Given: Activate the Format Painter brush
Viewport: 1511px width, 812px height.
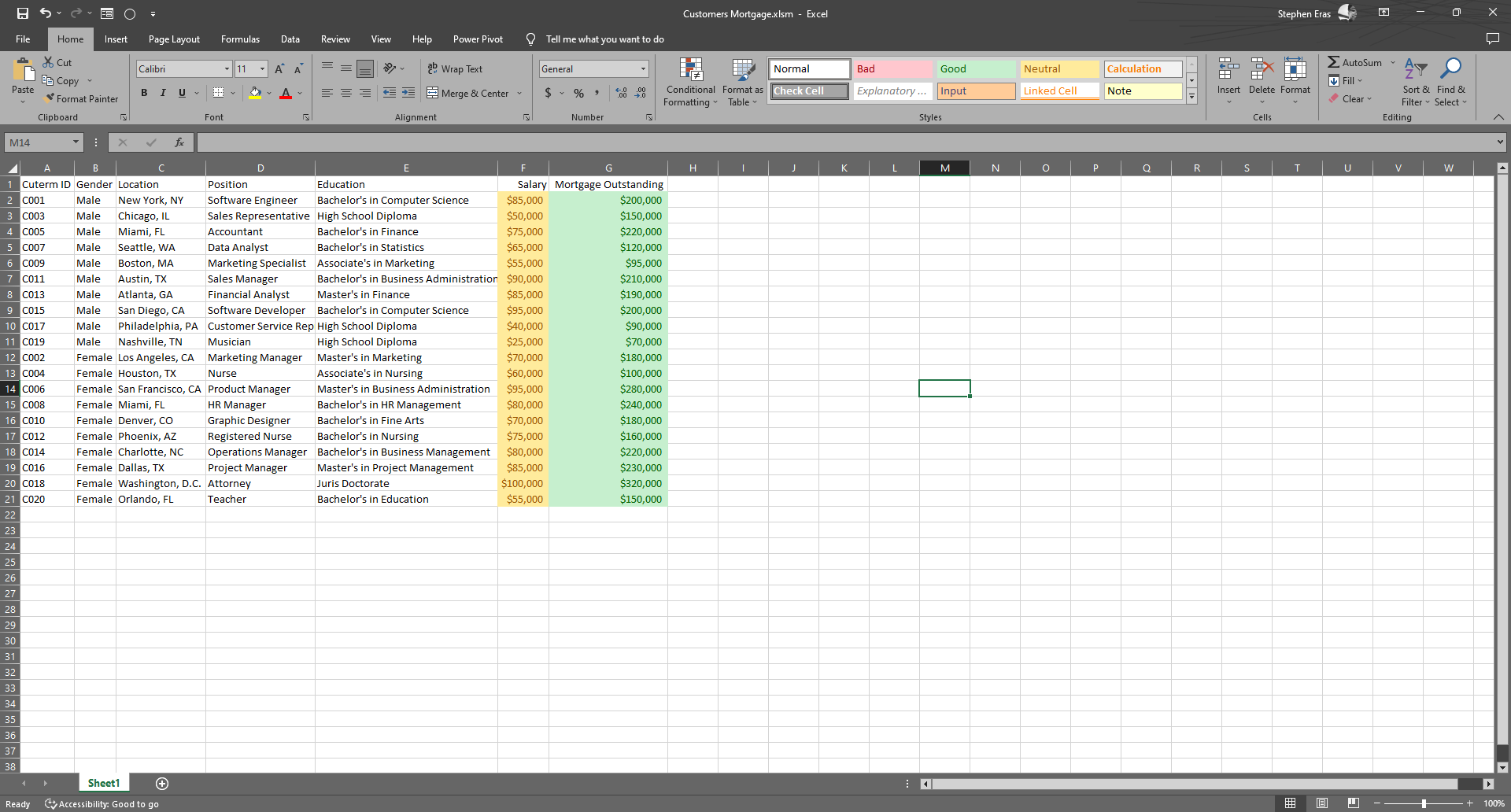Looking at the screenshot, I should (x=81, y=98).
